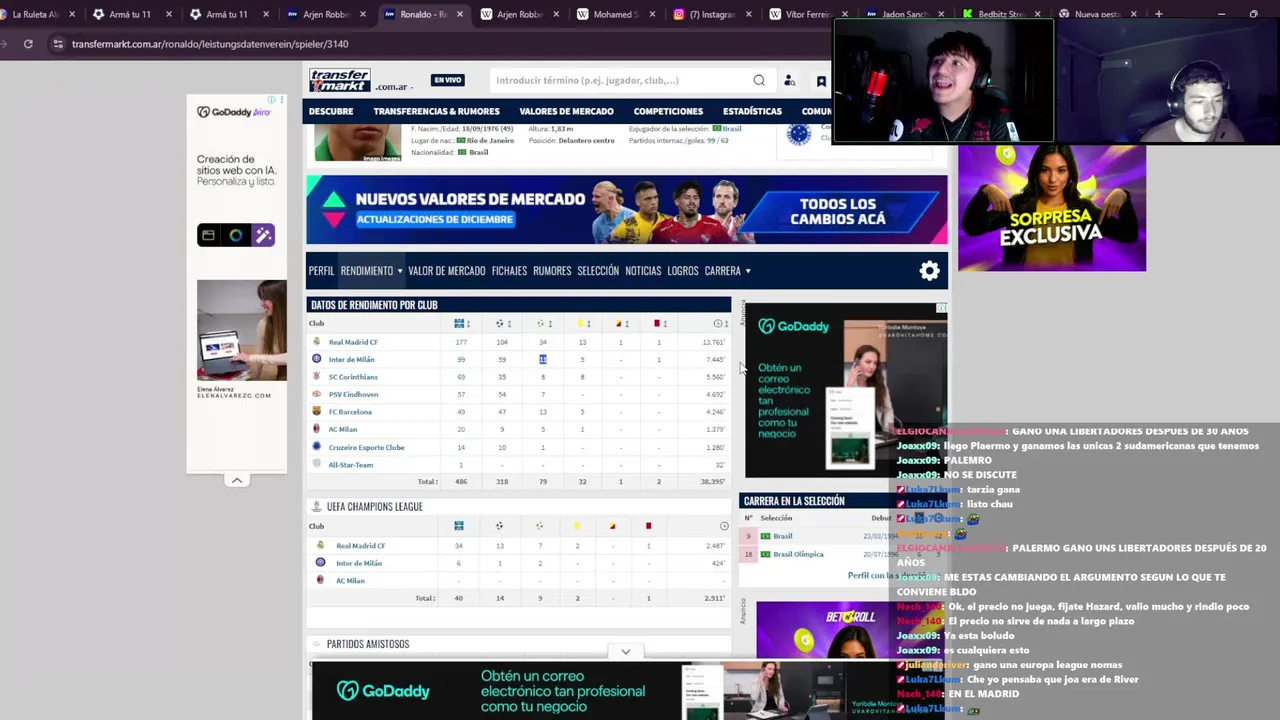The height and width of the screenshot is (720, 1280).
Task: Expand the CARRERA dropdown tab
Action: [727, 271]
